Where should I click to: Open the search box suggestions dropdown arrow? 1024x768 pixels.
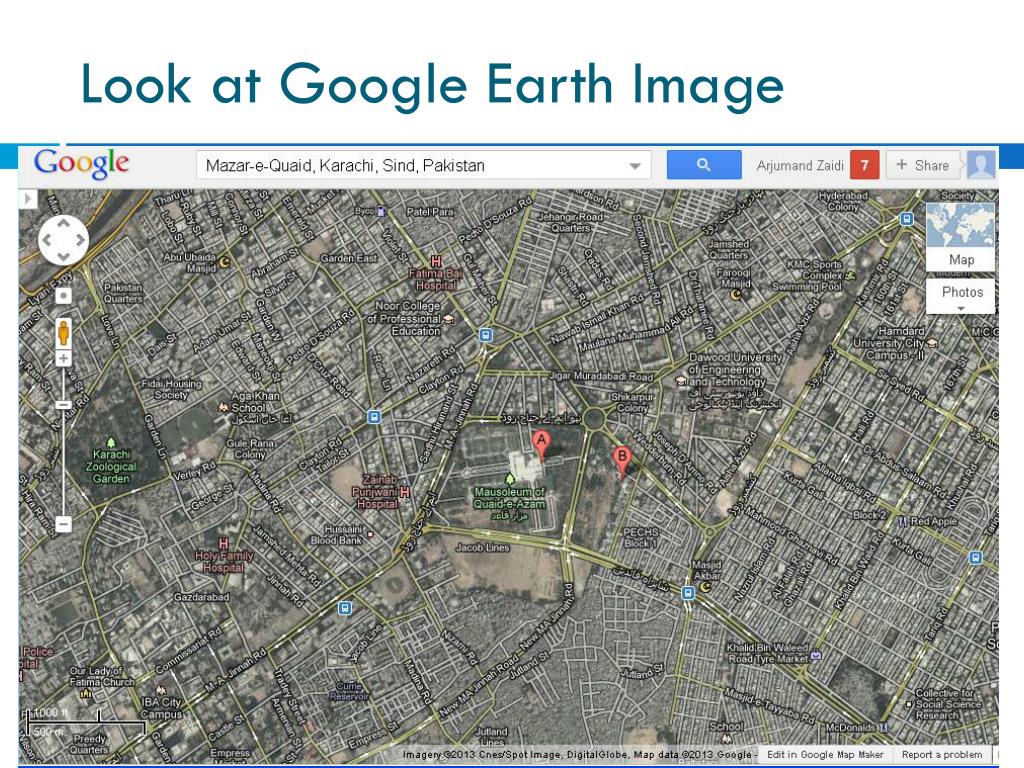[x=635, y=166]
